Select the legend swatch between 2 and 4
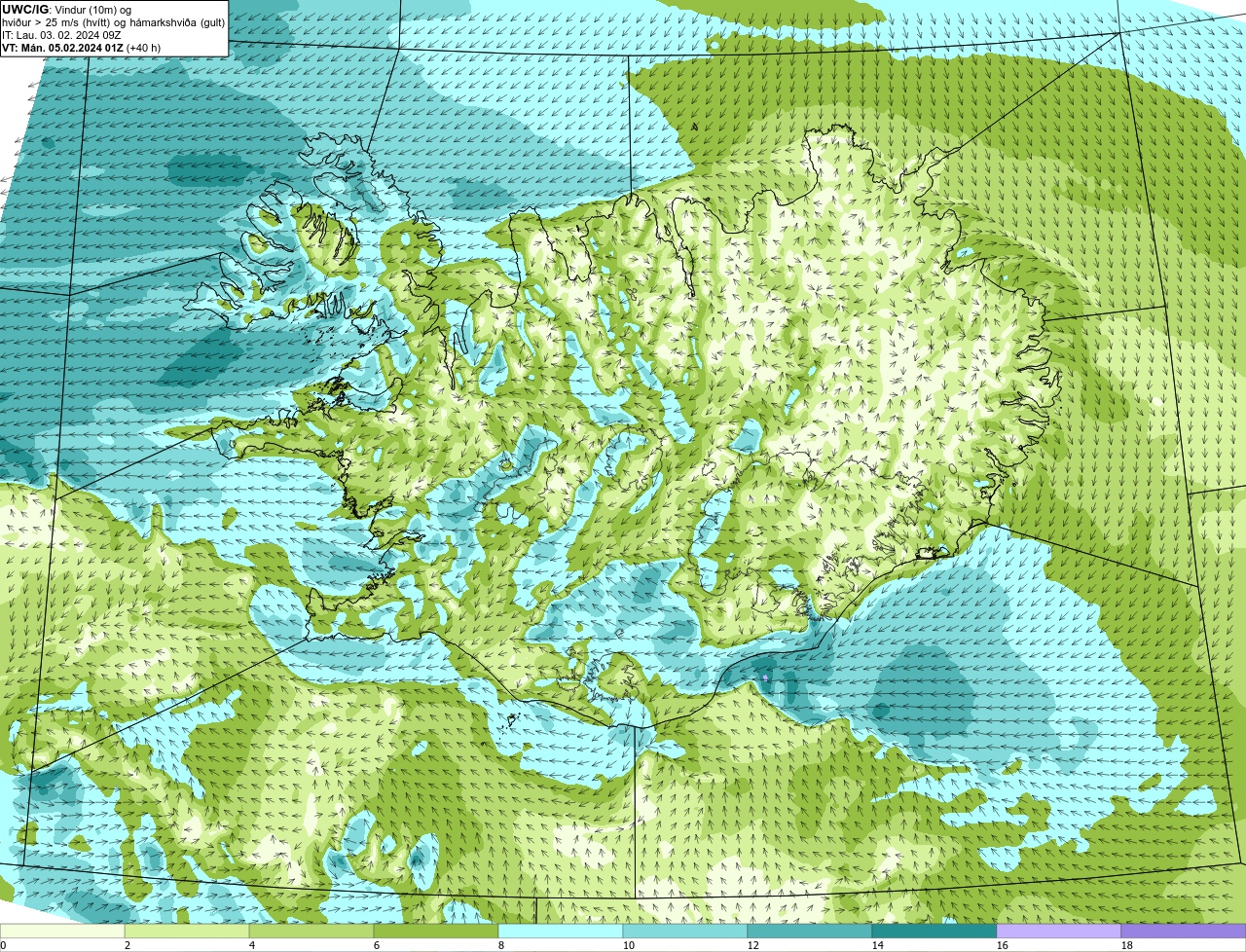This screenshot has height=952, width=1246. pos(187,932)
